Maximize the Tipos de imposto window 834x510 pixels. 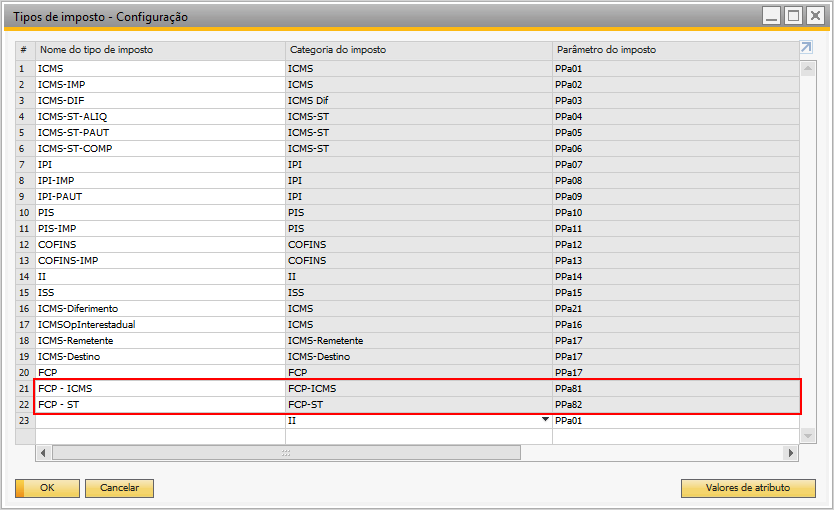793,16
